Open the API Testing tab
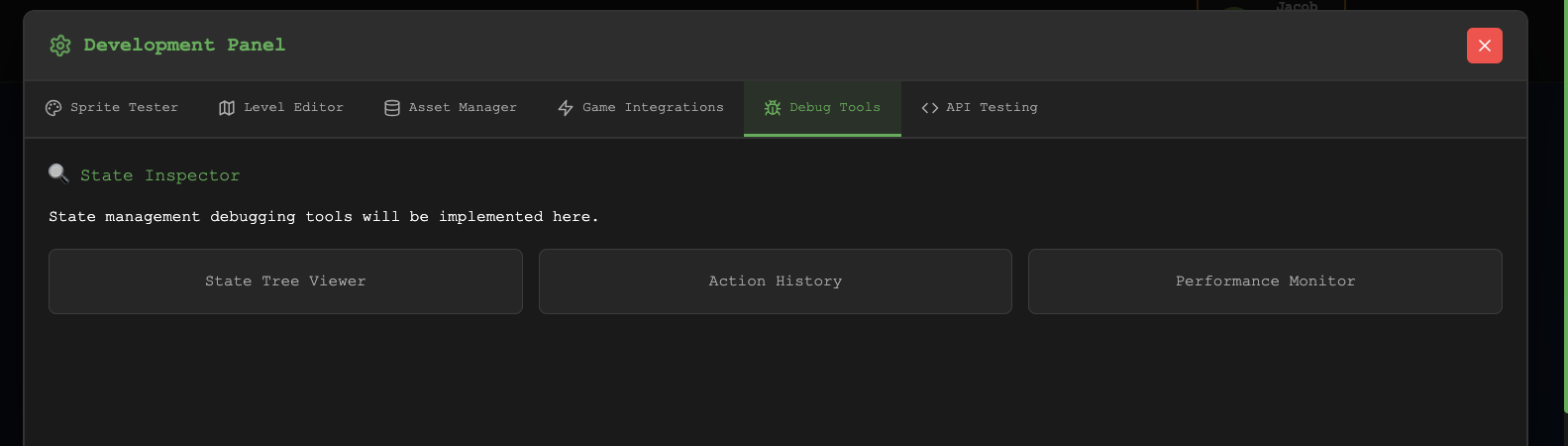Viewport: 1568px width, 446px height. point(992,108)
